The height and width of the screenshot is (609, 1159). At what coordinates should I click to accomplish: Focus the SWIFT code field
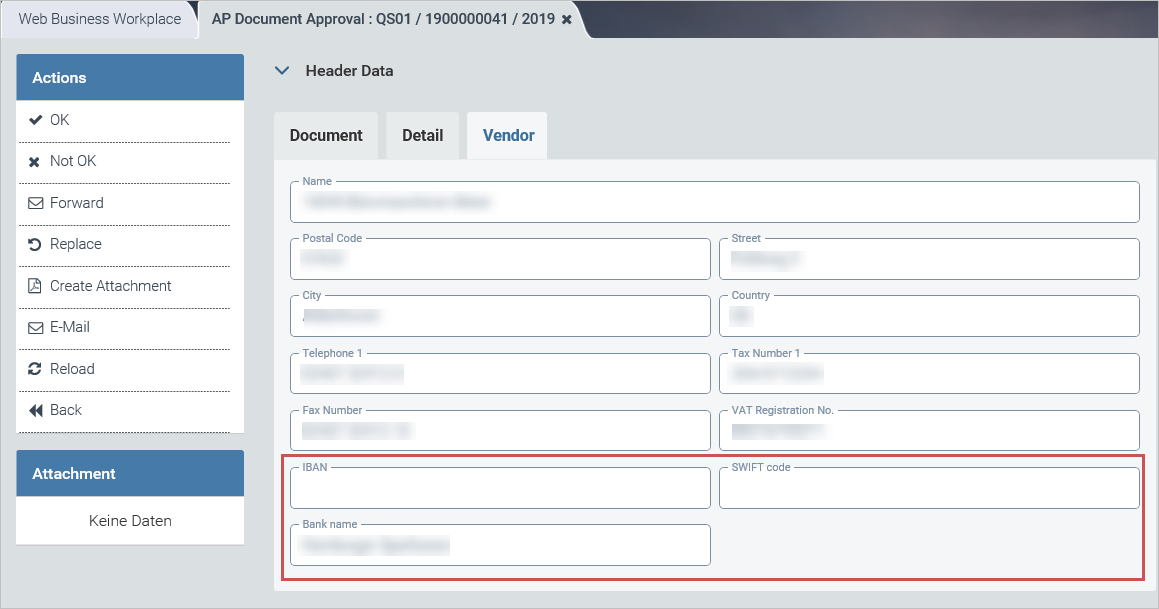point(929,489)
